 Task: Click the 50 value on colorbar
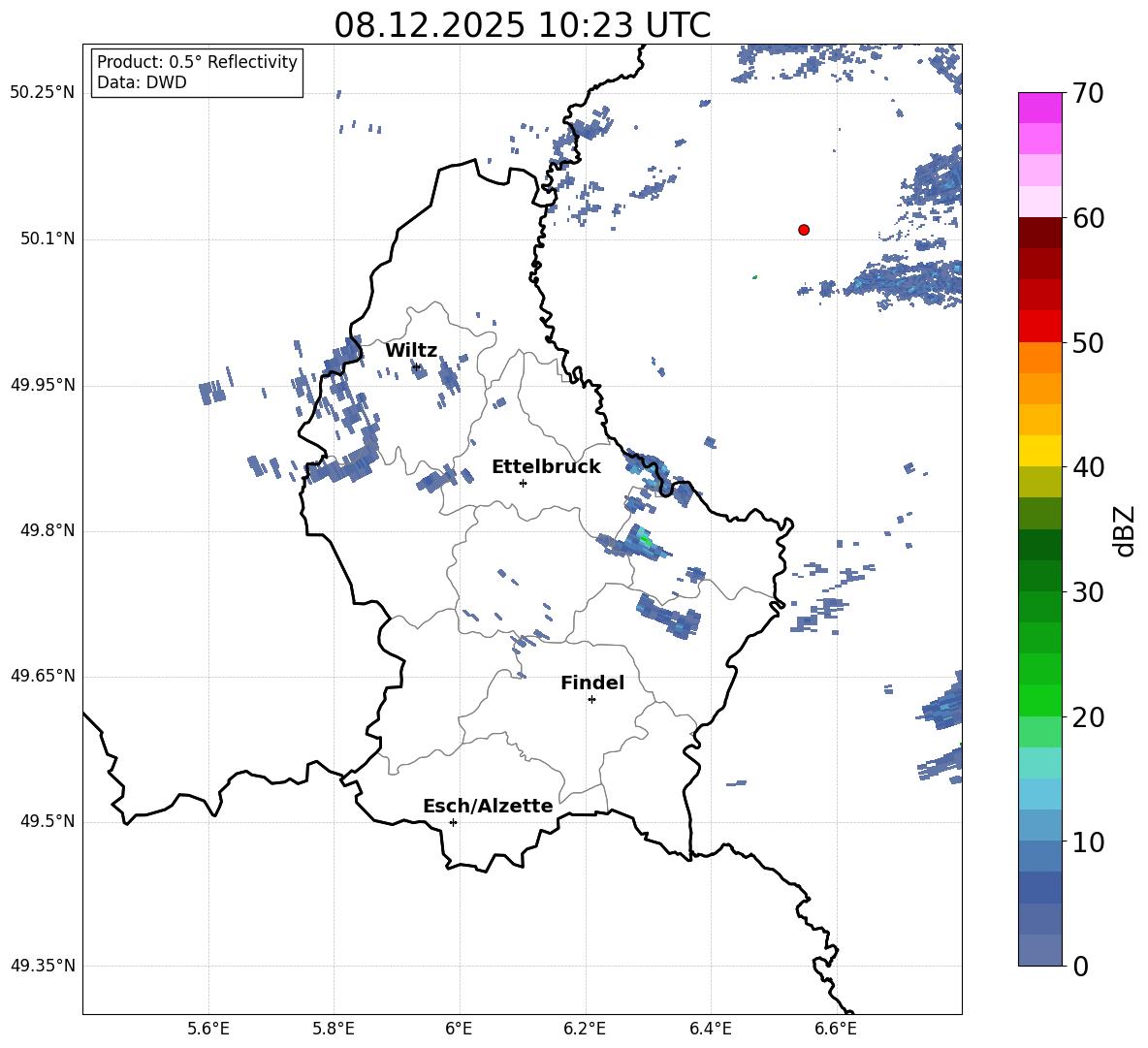(x=1088, y=343)
